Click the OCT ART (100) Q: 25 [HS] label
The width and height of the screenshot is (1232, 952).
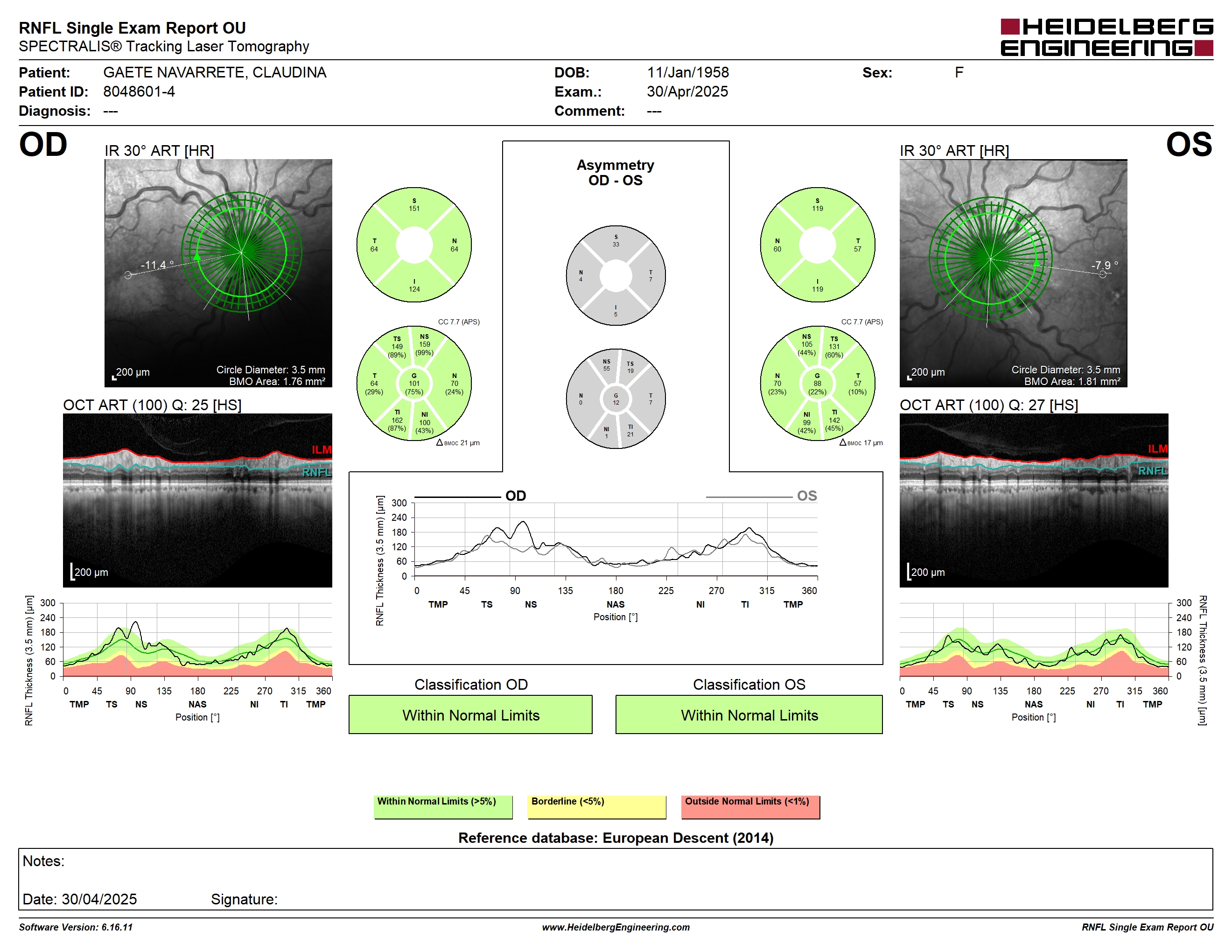[x=152, y=405]
